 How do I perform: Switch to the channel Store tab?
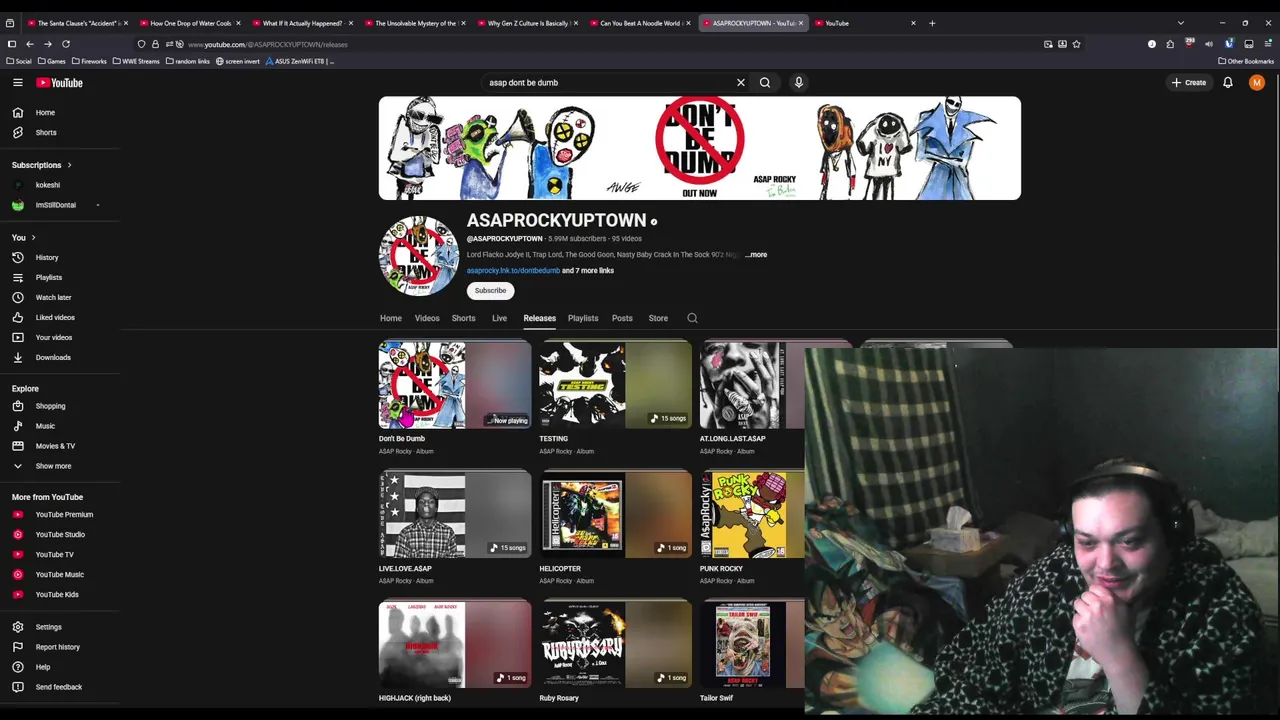658,318
